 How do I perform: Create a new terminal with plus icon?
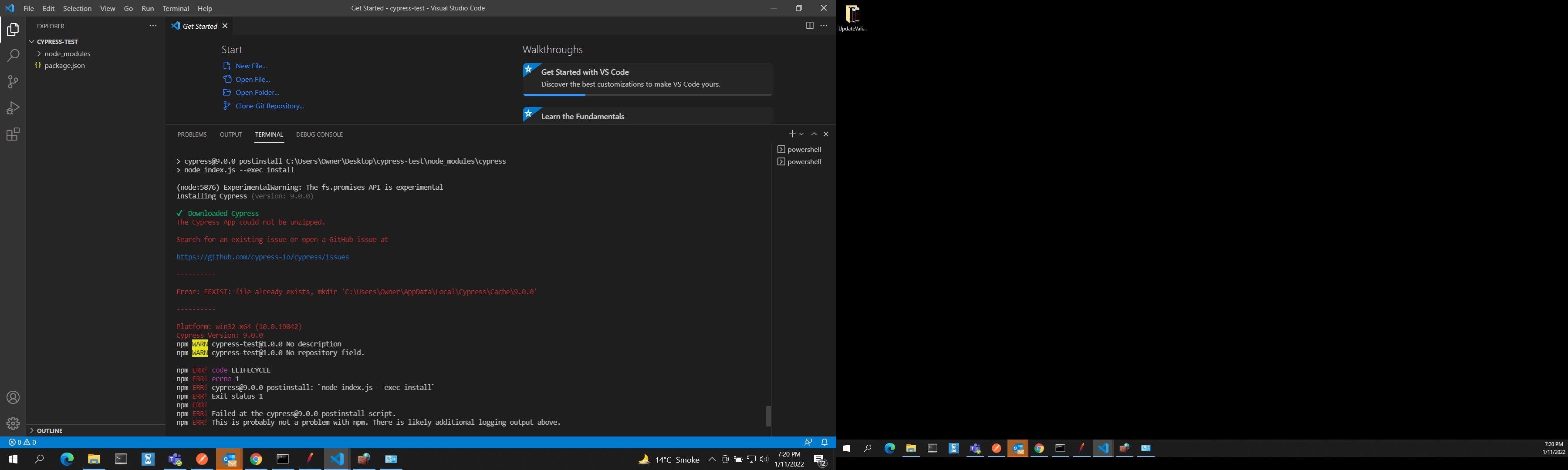tap(792, 134)
